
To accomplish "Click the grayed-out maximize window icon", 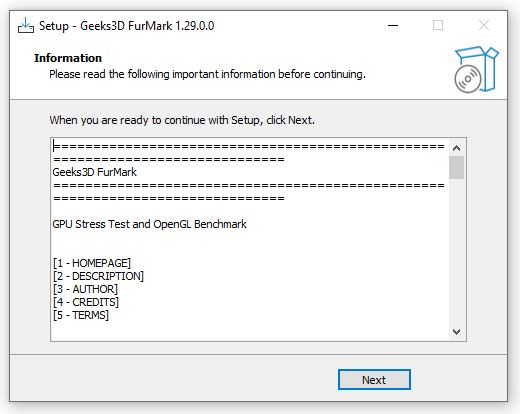I will 438,25.
